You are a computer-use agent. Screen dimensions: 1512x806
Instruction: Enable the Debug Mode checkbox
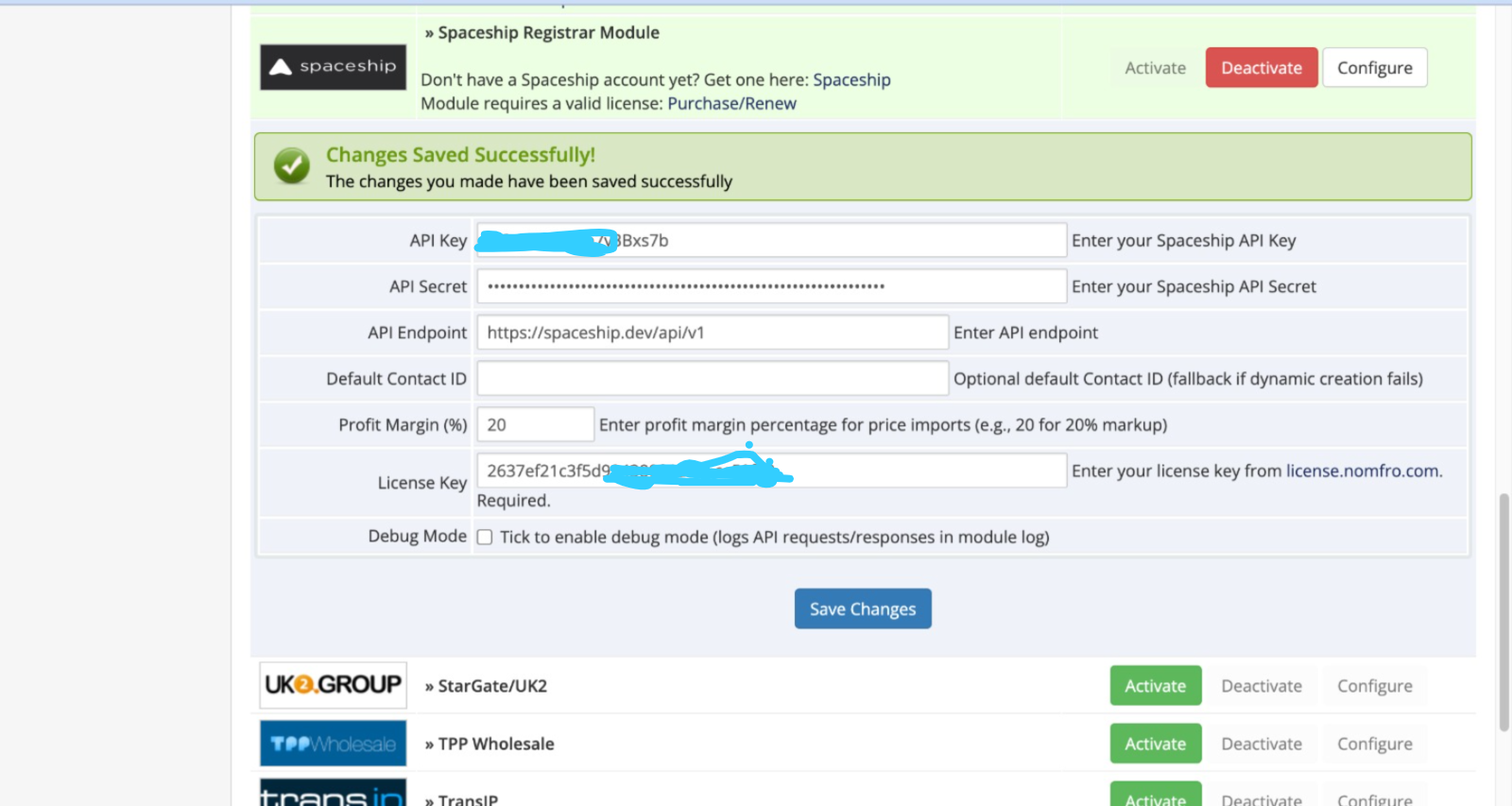(x=485, y=538)
